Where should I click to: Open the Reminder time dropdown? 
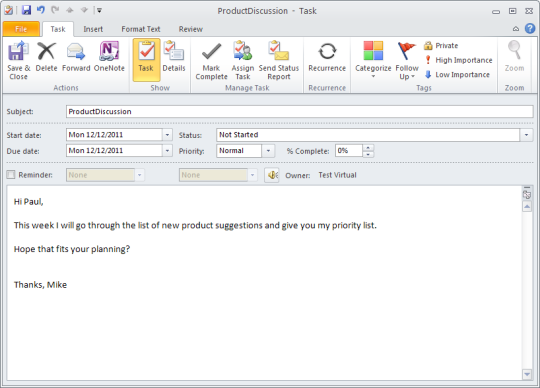[x=252, y=175]
